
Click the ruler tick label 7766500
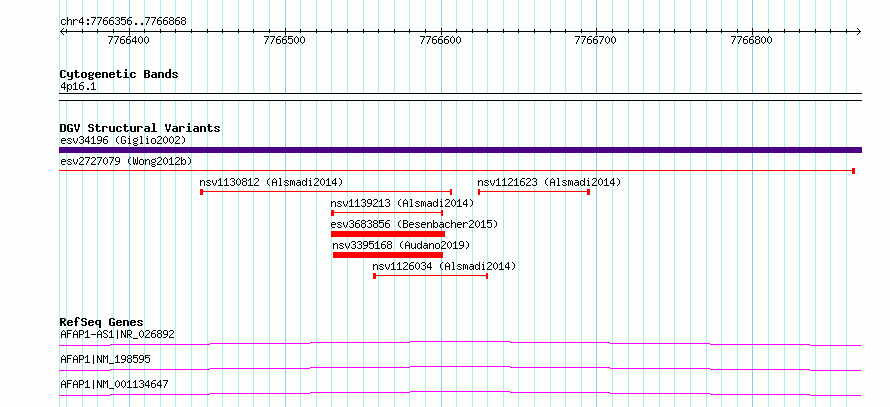285,40
